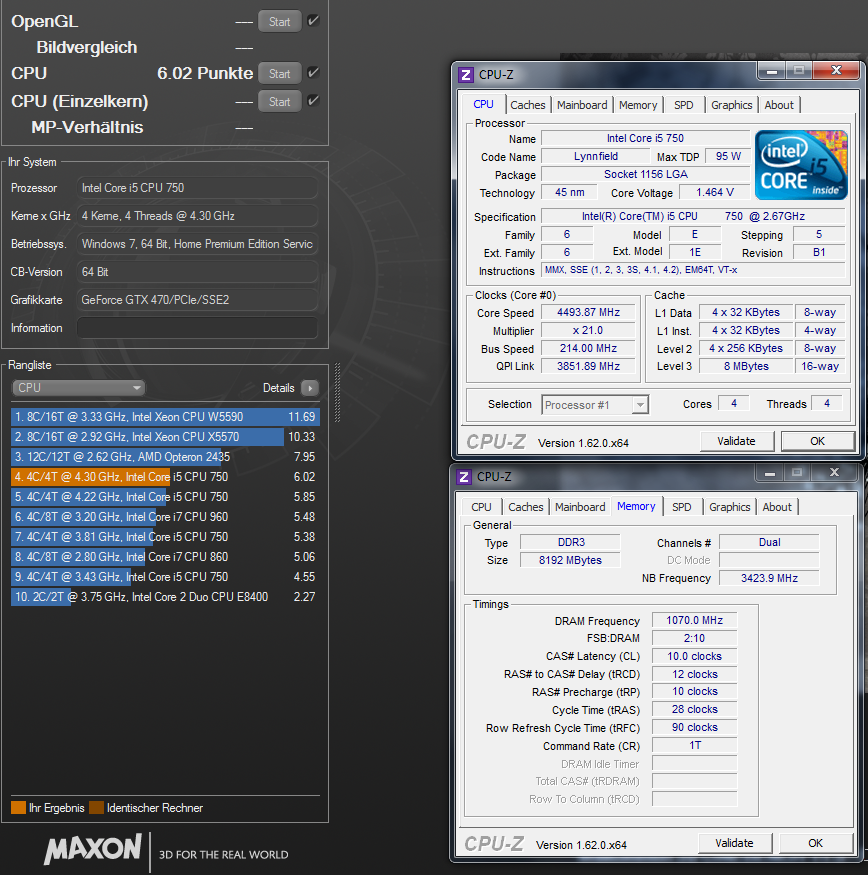Start the CPU (Einzelkern) test
Viewport: 868px width, 875px height.
coord(280,102)
